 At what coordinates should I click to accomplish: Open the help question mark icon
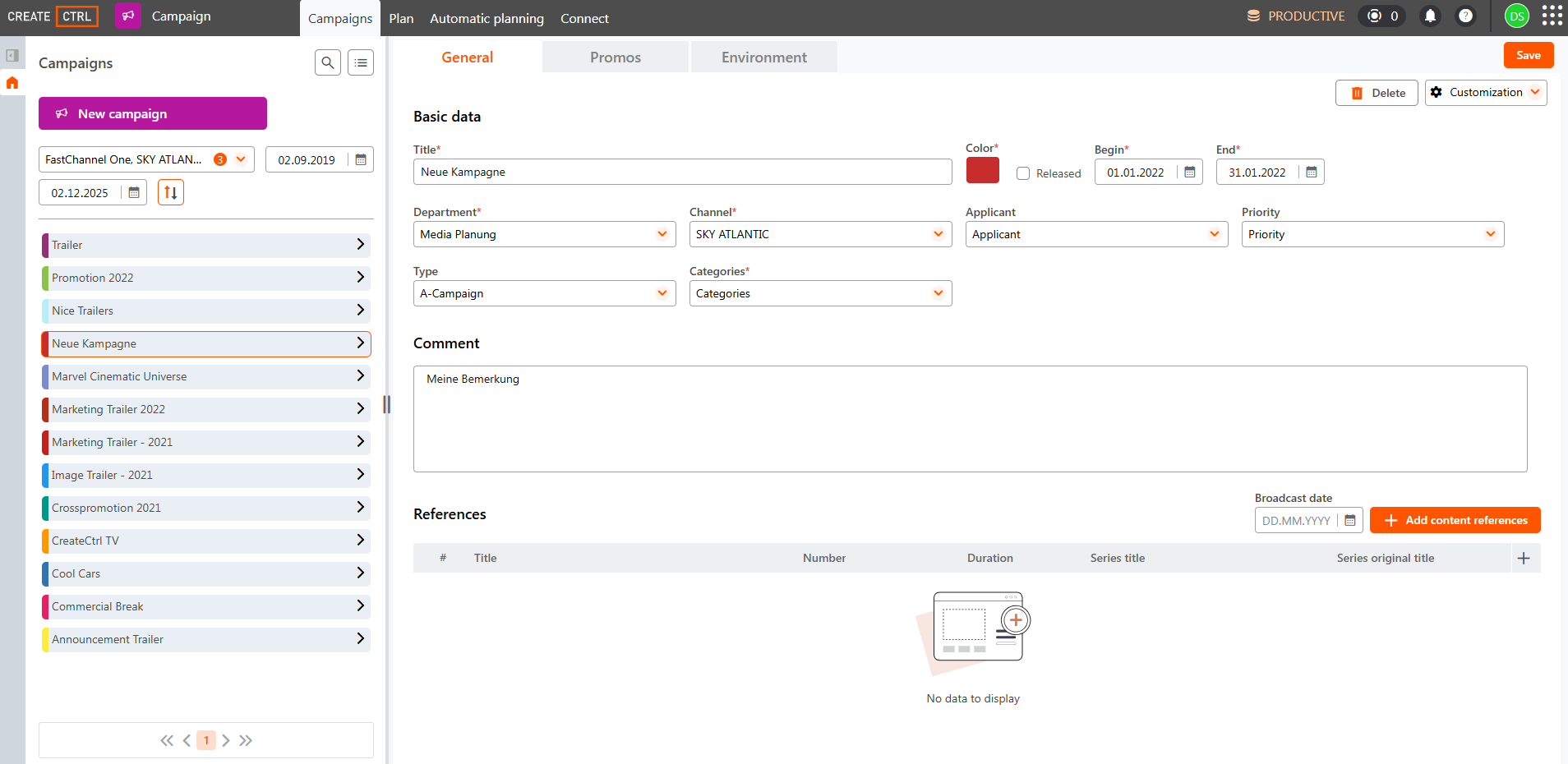tap(1465, 16)
